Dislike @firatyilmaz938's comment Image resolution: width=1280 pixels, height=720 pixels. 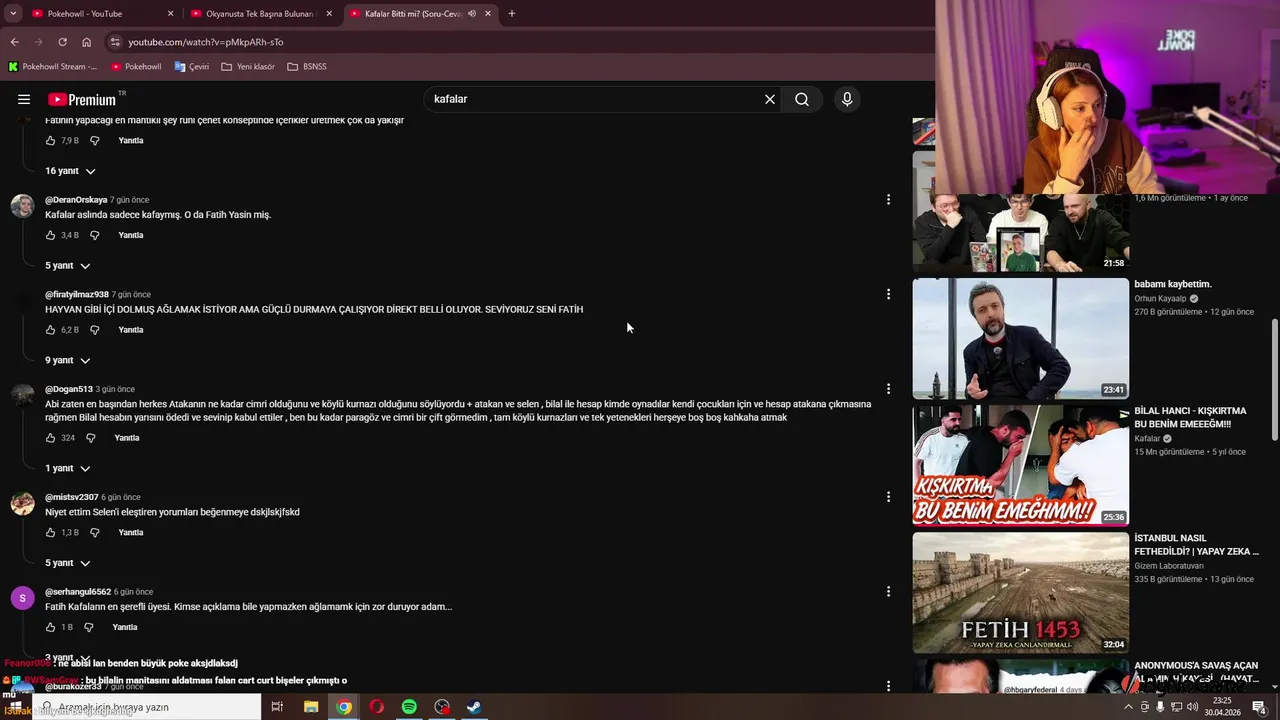pos(95,330)
